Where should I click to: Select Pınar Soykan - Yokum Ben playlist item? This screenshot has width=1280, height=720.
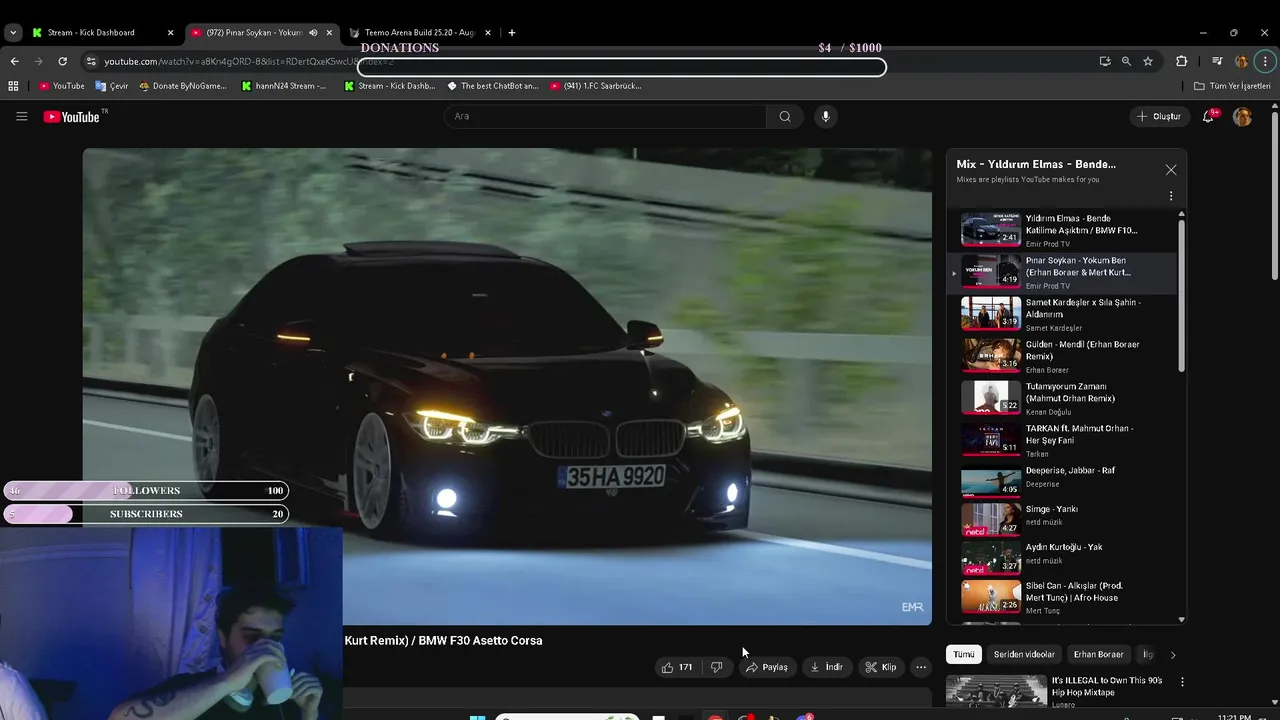point(1061,272)
